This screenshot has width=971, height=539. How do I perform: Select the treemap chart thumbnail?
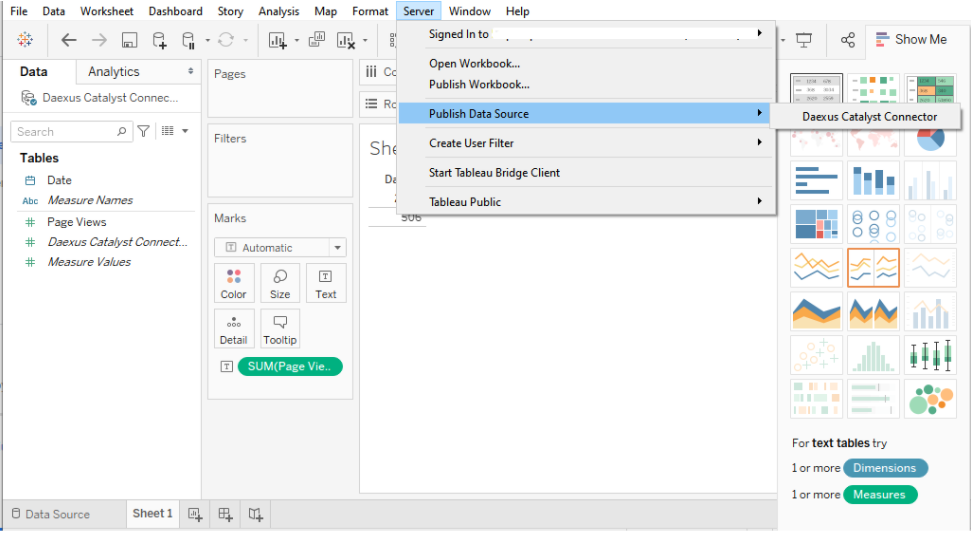[x=816, y=224]
